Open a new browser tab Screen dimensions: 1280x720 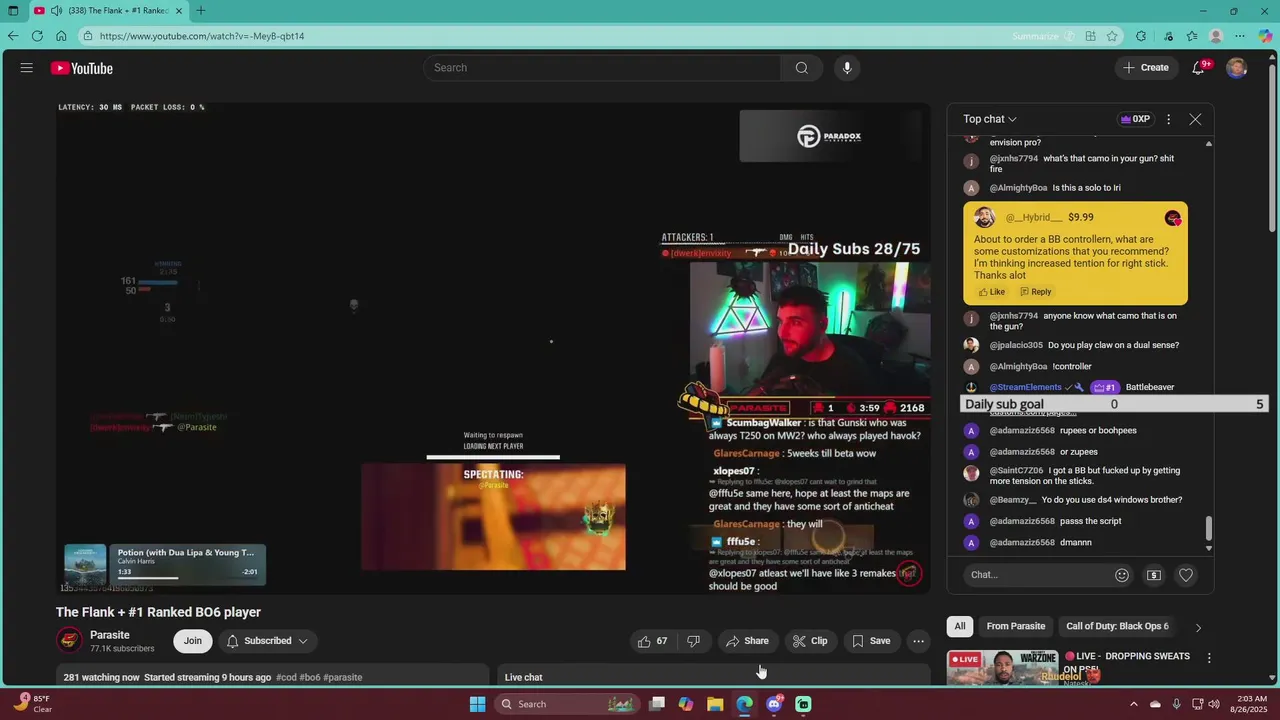201,11
